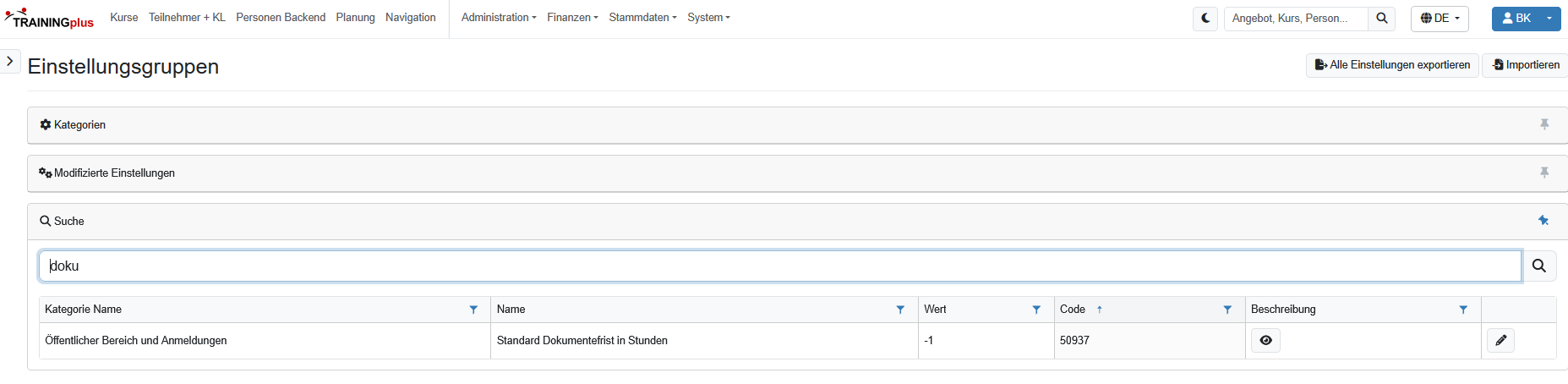The image size is (1568, 384).
Task: Unpin the Suche panel
Action: coord(1543,221)
